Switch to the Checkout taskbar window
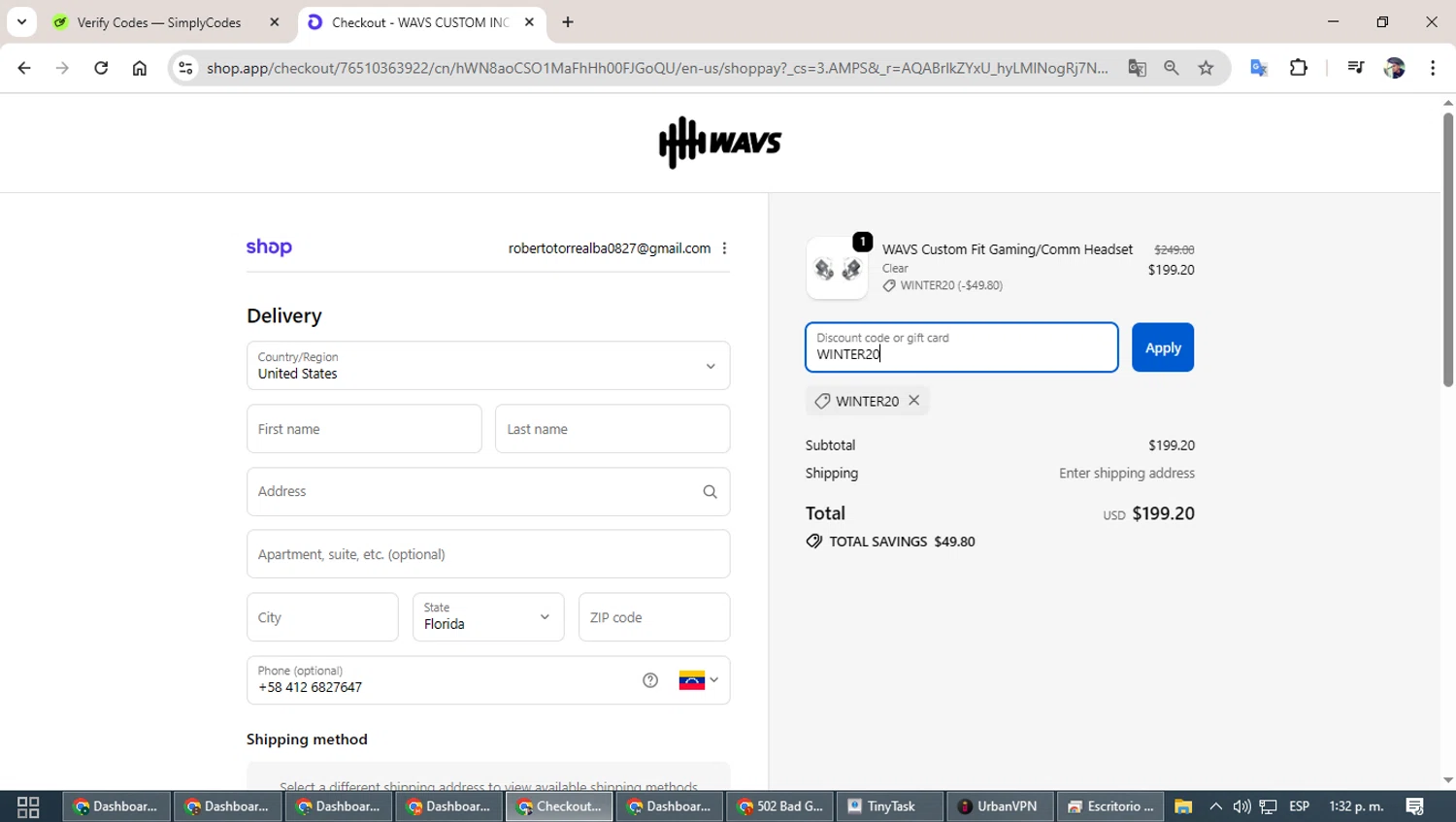 coord(559,806)
